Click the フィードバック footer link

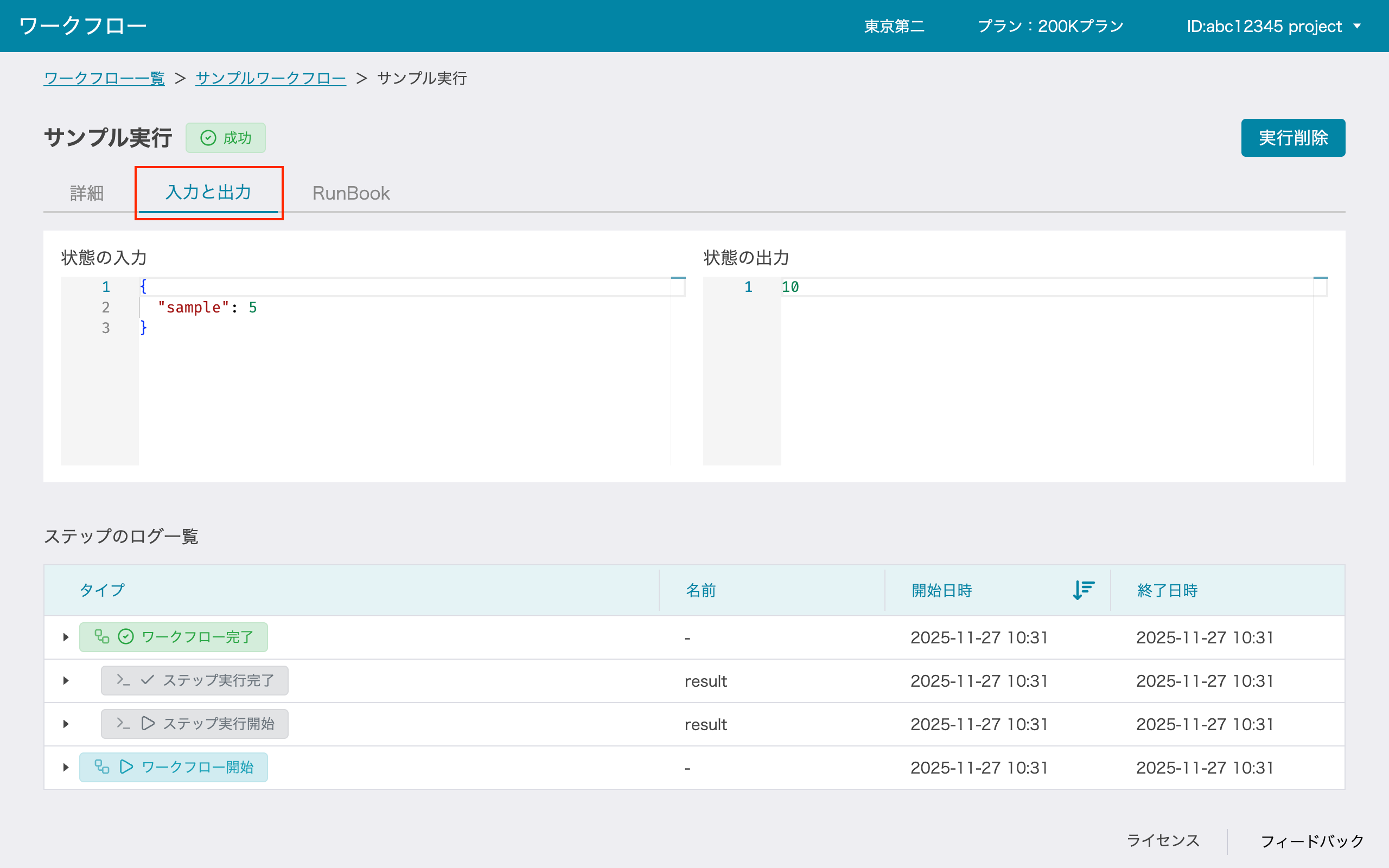[x=1311, y=841]
